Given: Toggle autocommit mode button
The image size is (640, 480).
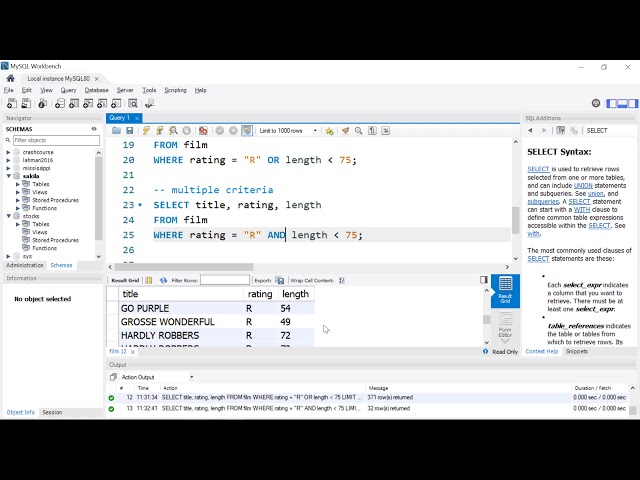Looking at the screenshot, I should [x=247, y=131].
